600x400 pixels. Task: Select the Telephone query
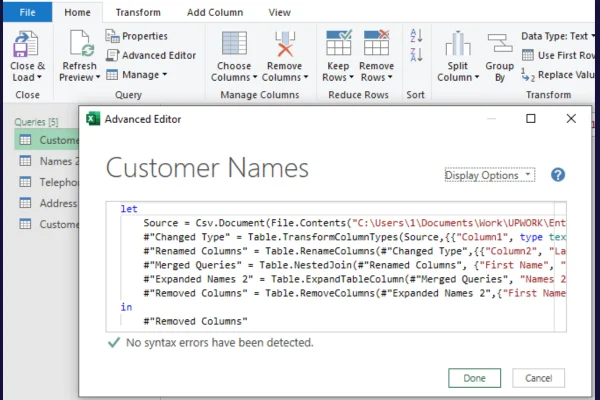click(x=47, y=182)
